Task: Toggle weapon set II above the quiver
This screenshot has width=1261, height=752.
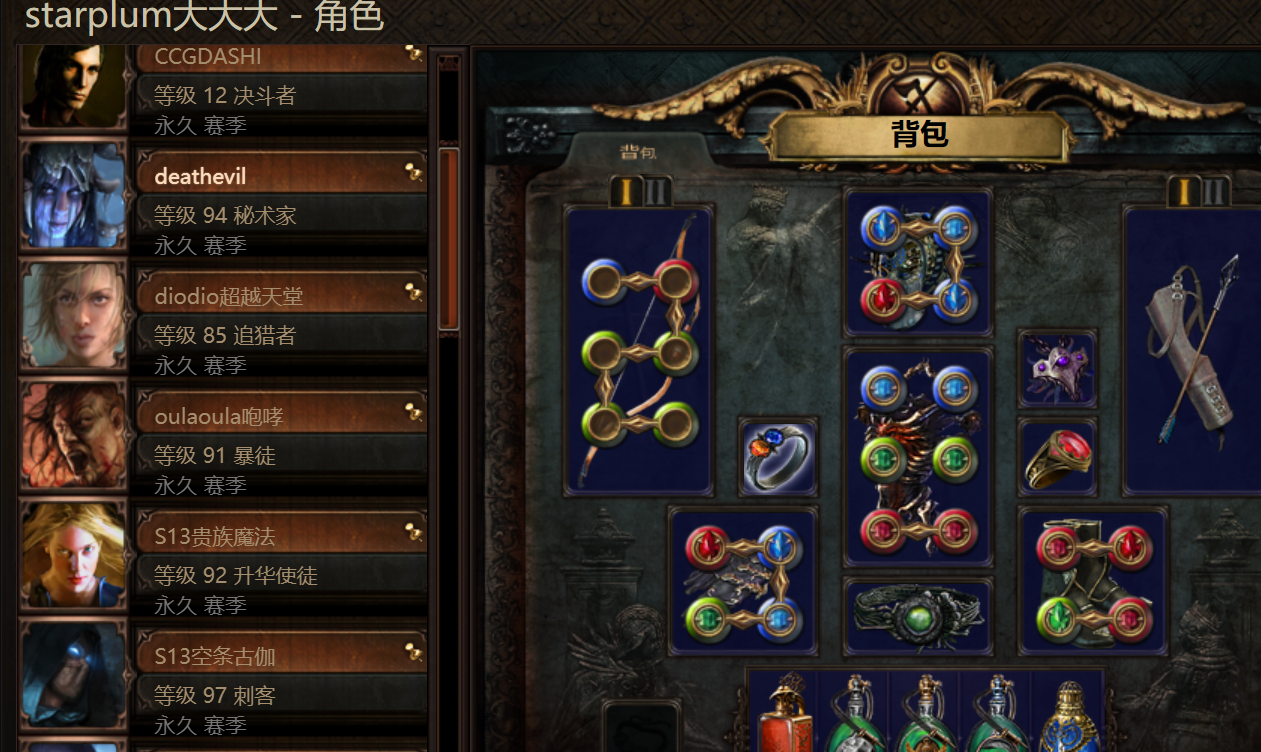Action: [x=1213, y=191]
